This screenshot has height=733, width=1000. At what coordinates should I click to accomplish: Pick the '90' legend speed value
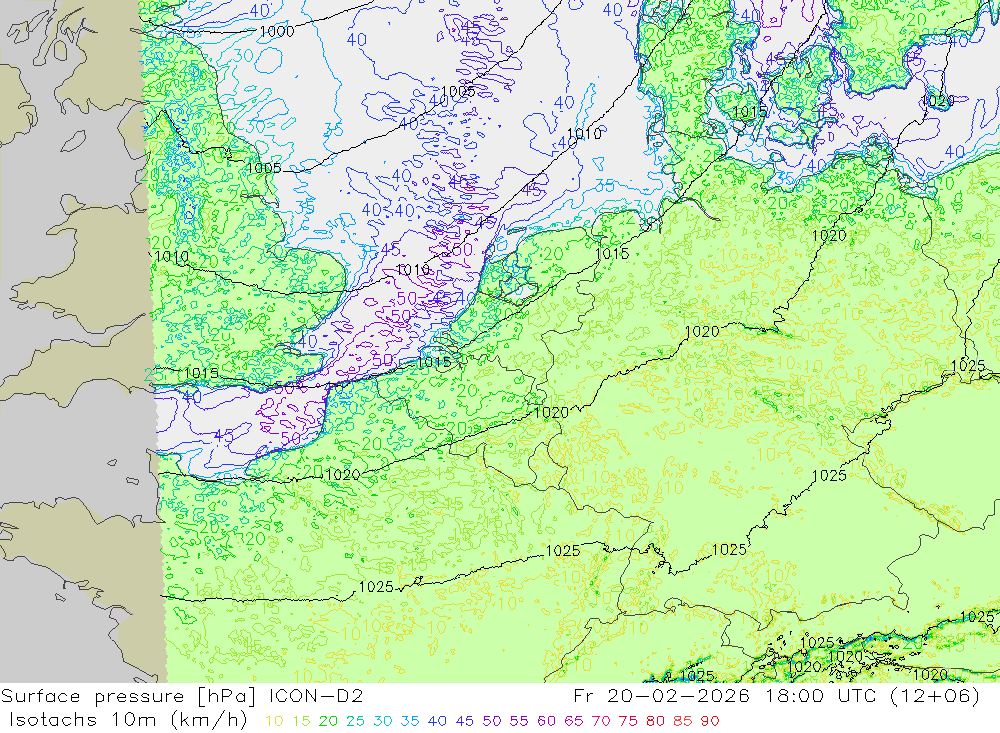tap(710, 721)
